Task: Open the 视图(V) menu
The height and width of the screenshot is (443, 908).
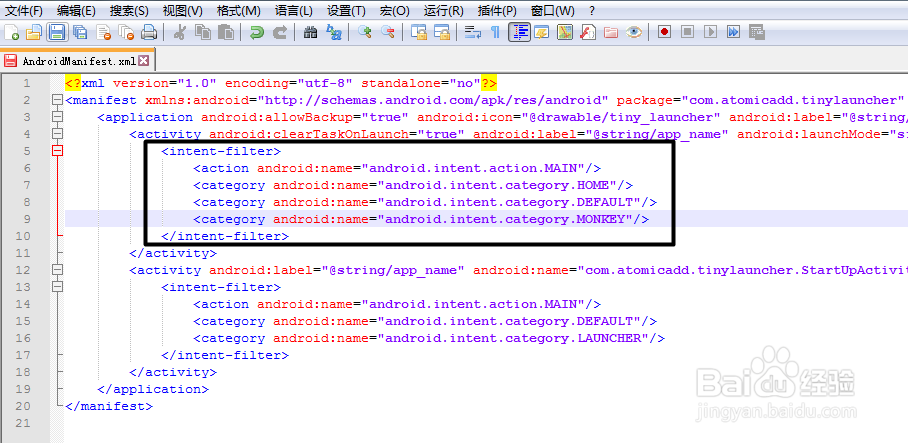Action: click(182, 10)
